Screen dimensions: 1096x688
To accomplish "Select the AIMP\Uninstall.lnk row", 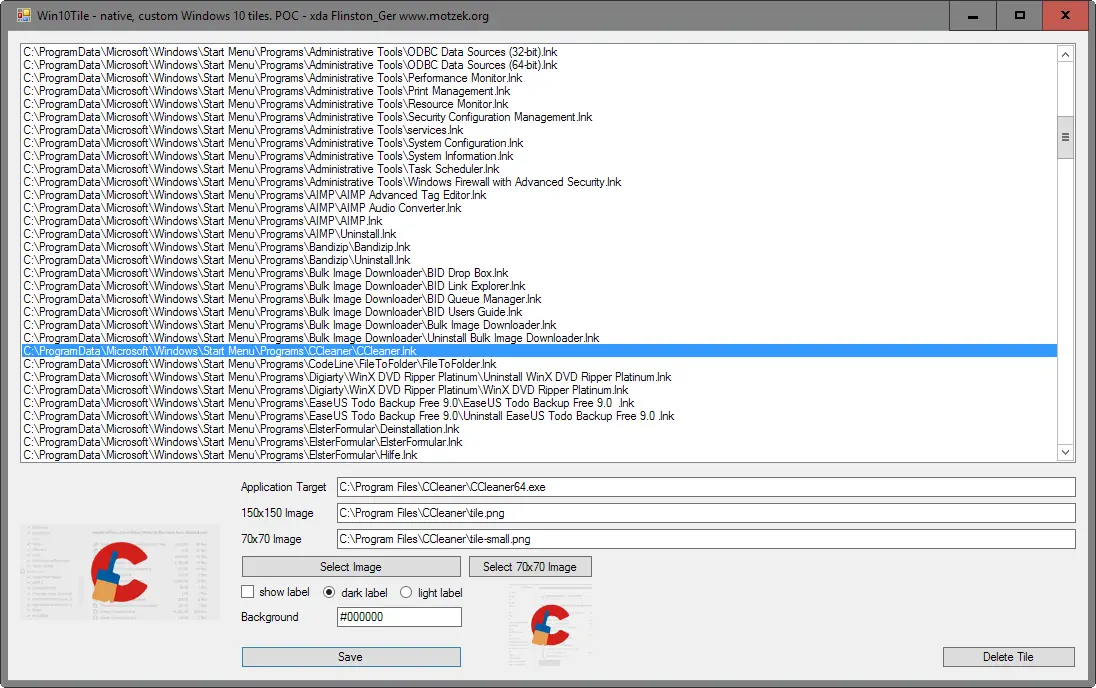I will pyautogui.click(x=539, y=234).
